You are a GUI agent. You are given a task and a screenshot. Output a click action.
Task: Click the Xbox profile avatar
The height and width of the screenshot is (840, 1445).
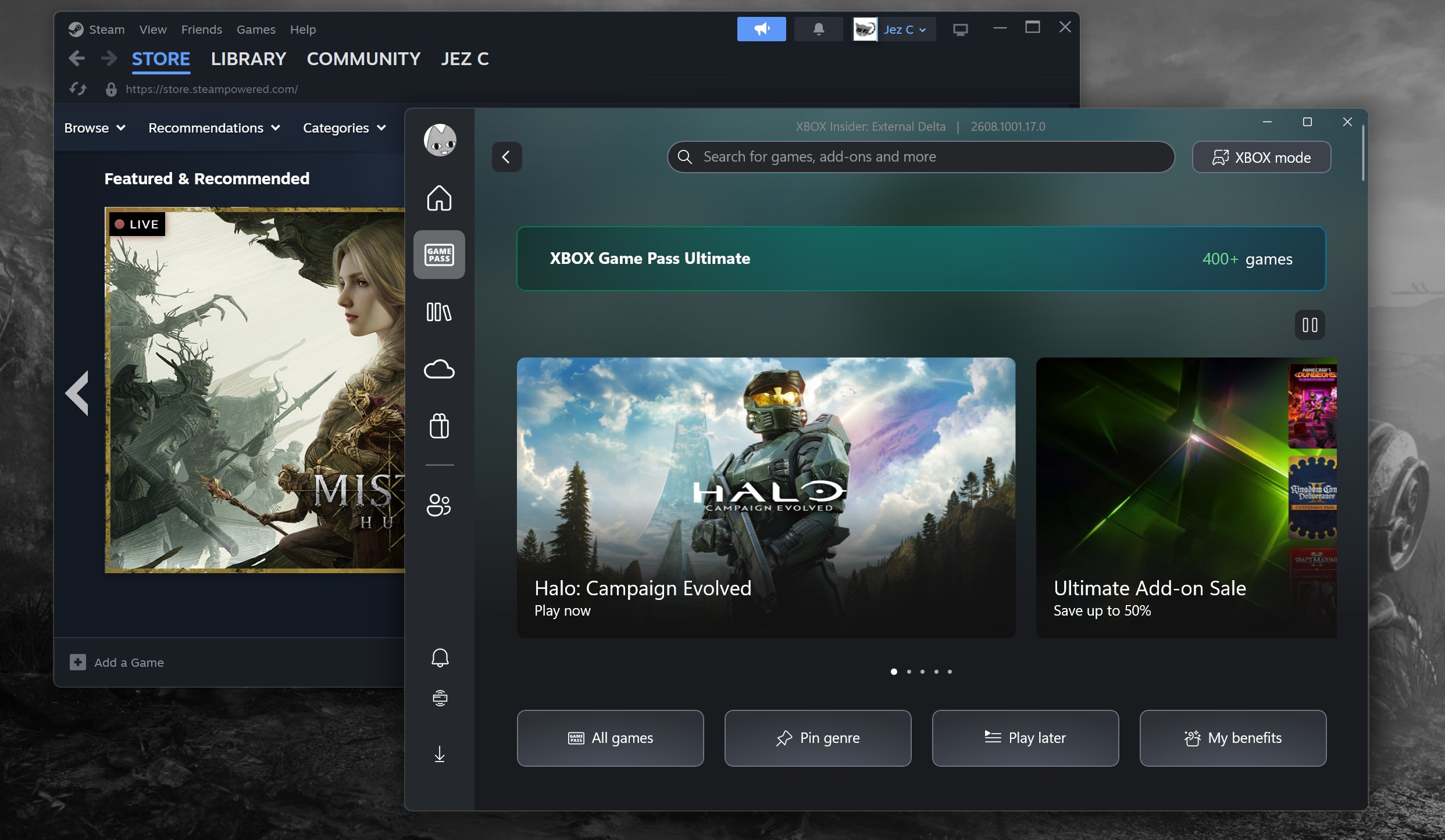pos(440,140)
